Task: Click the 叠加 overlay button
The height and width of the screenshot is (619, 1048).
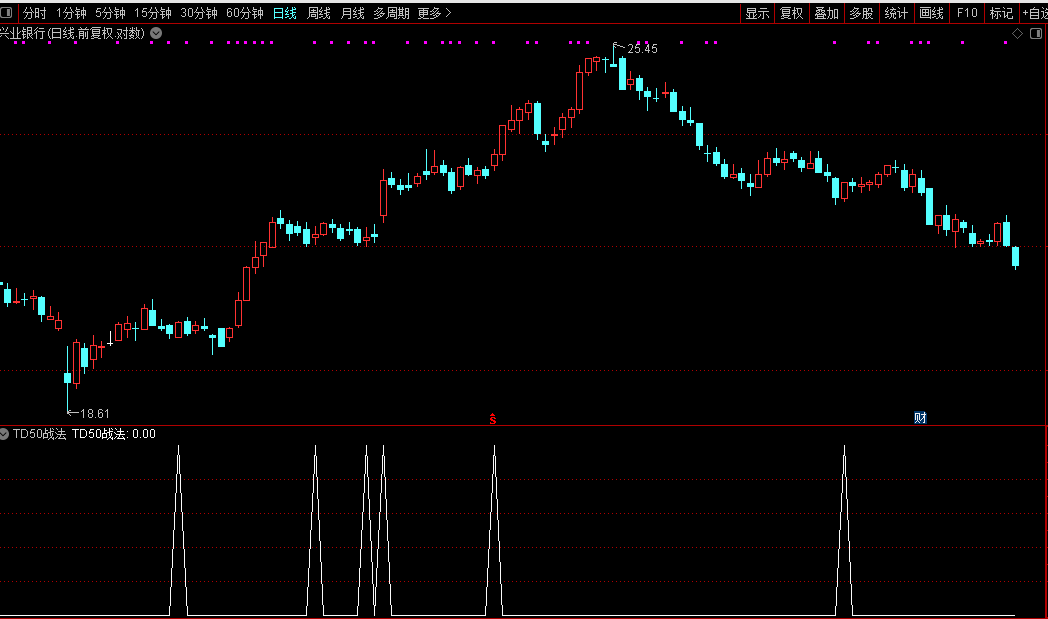Action: click(826, 13)
